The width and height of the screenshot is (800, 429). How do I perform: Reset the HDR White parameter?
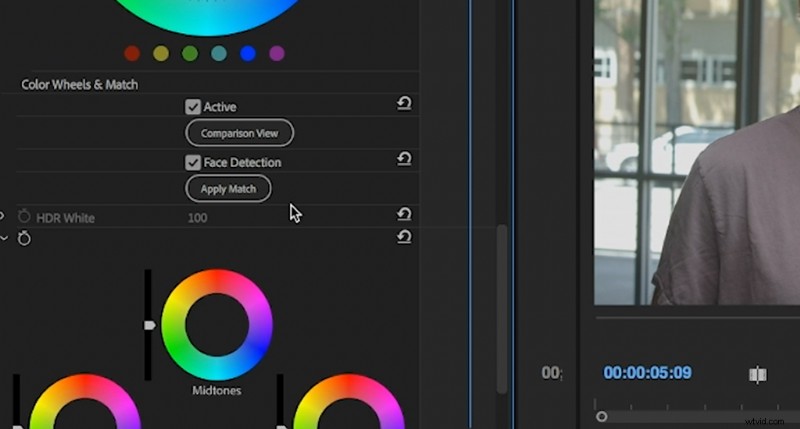point(404,214)
